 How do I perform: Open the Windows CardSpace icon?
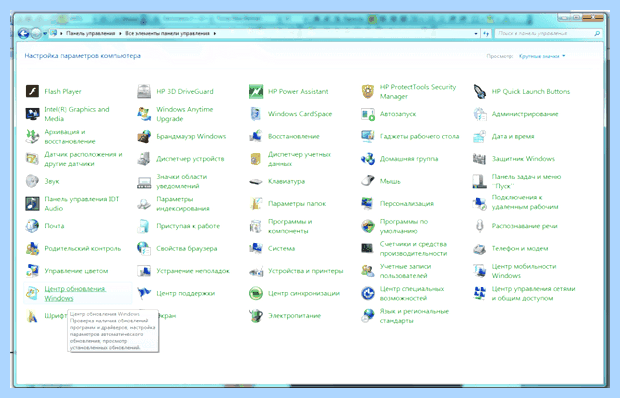[256, 114]
